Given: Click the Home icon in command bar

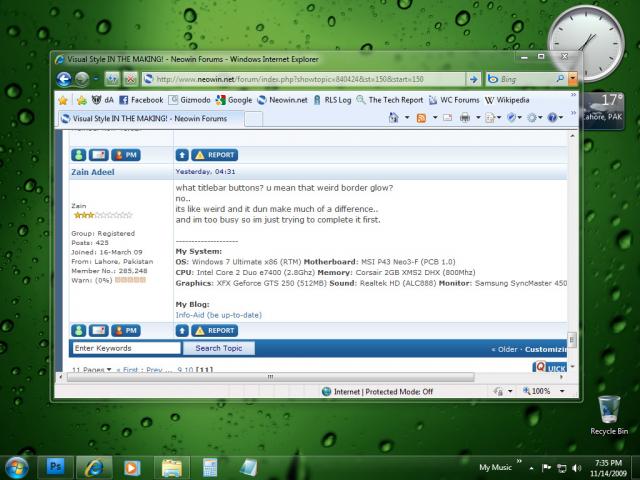Looking at the screenshot, I should pyautogui.click(x=393, y=118).
